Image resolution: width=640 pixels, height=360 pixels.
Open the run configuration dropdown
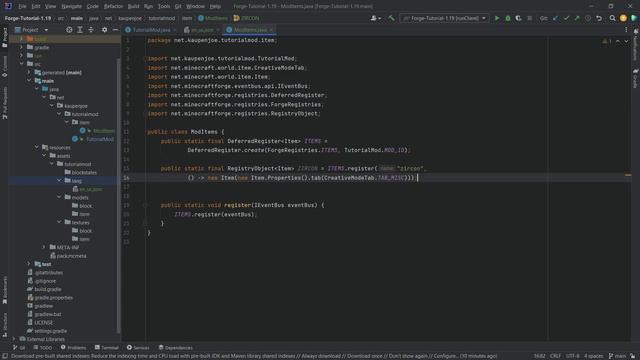pyautogui.click(x=444, y=18)
